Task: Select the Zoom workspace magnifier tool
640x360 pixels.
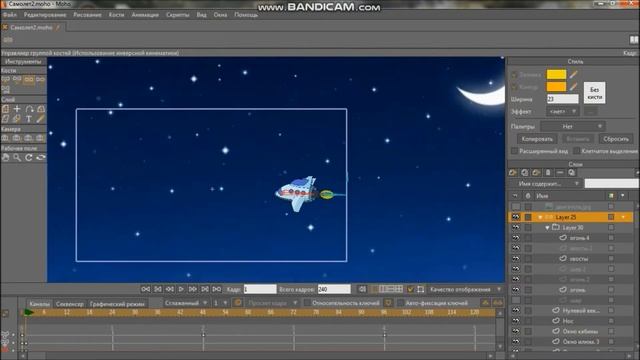Action: 17,158
